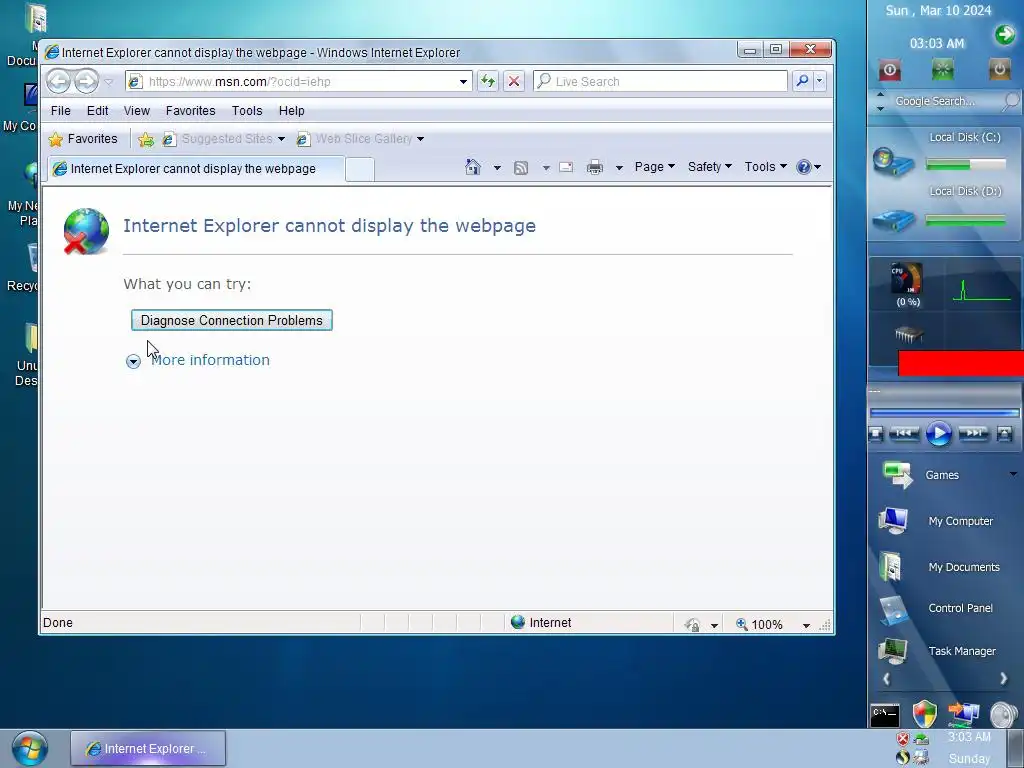Open the Help menu
The width and height of the screenshot is (1024, 768).
click(x=291, y=110)
